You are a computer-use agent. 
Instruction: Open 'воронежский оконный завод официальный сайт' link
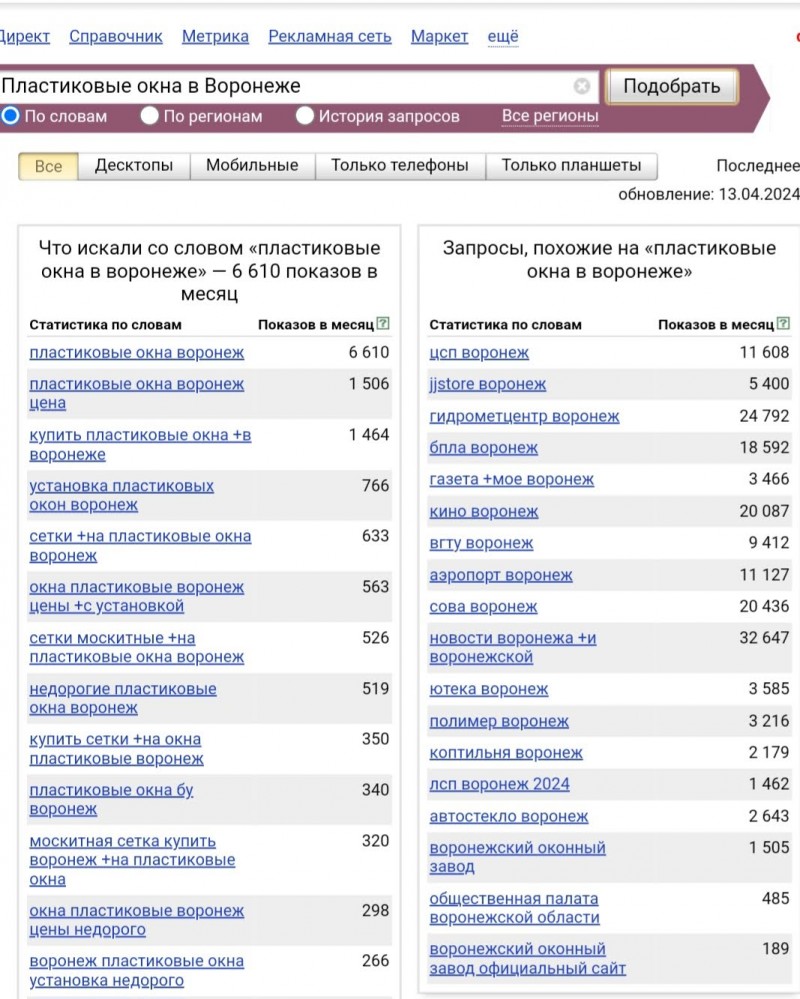click(527, 958)
